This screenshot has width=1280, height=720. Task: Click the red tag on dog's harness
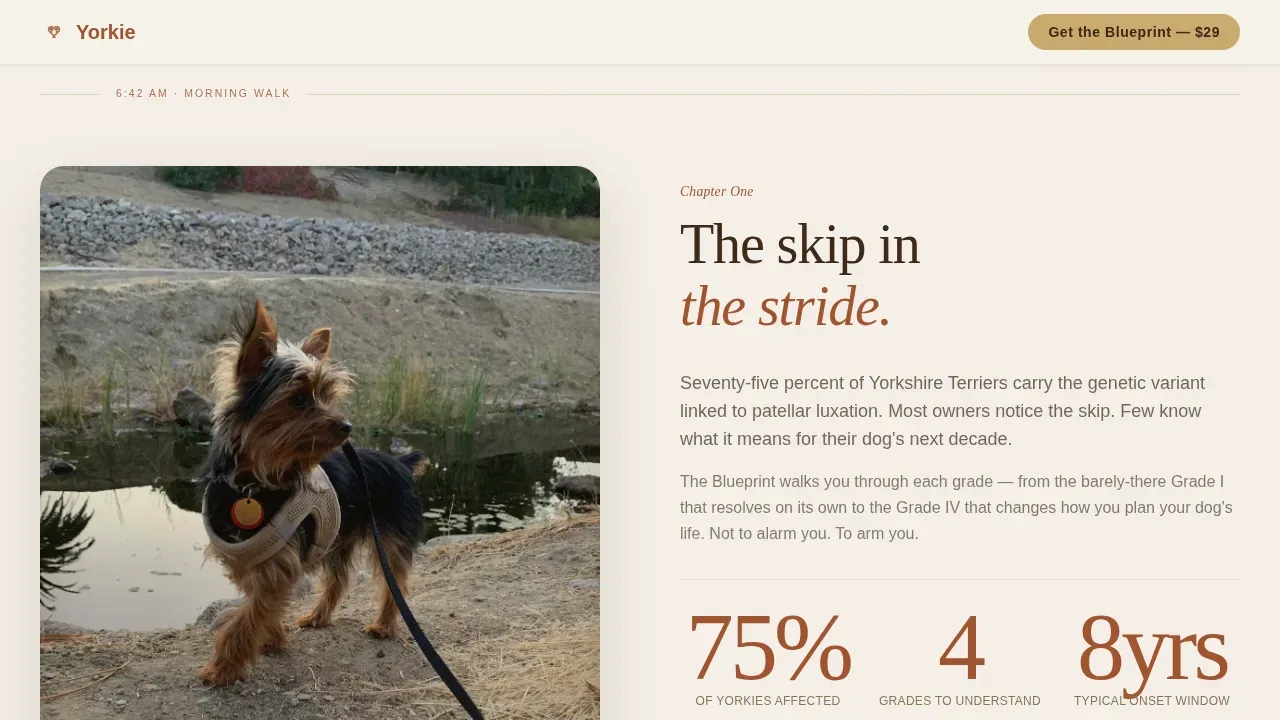point(247,513)
